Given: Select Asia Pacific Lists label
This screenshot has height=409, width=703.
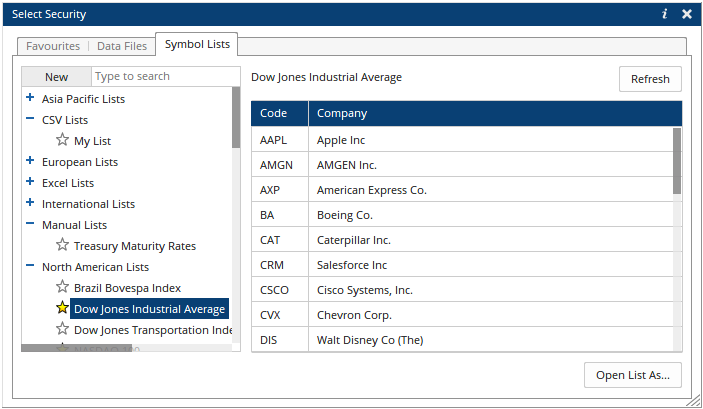Looking at the screenshot, I should [x=83, y=99].
